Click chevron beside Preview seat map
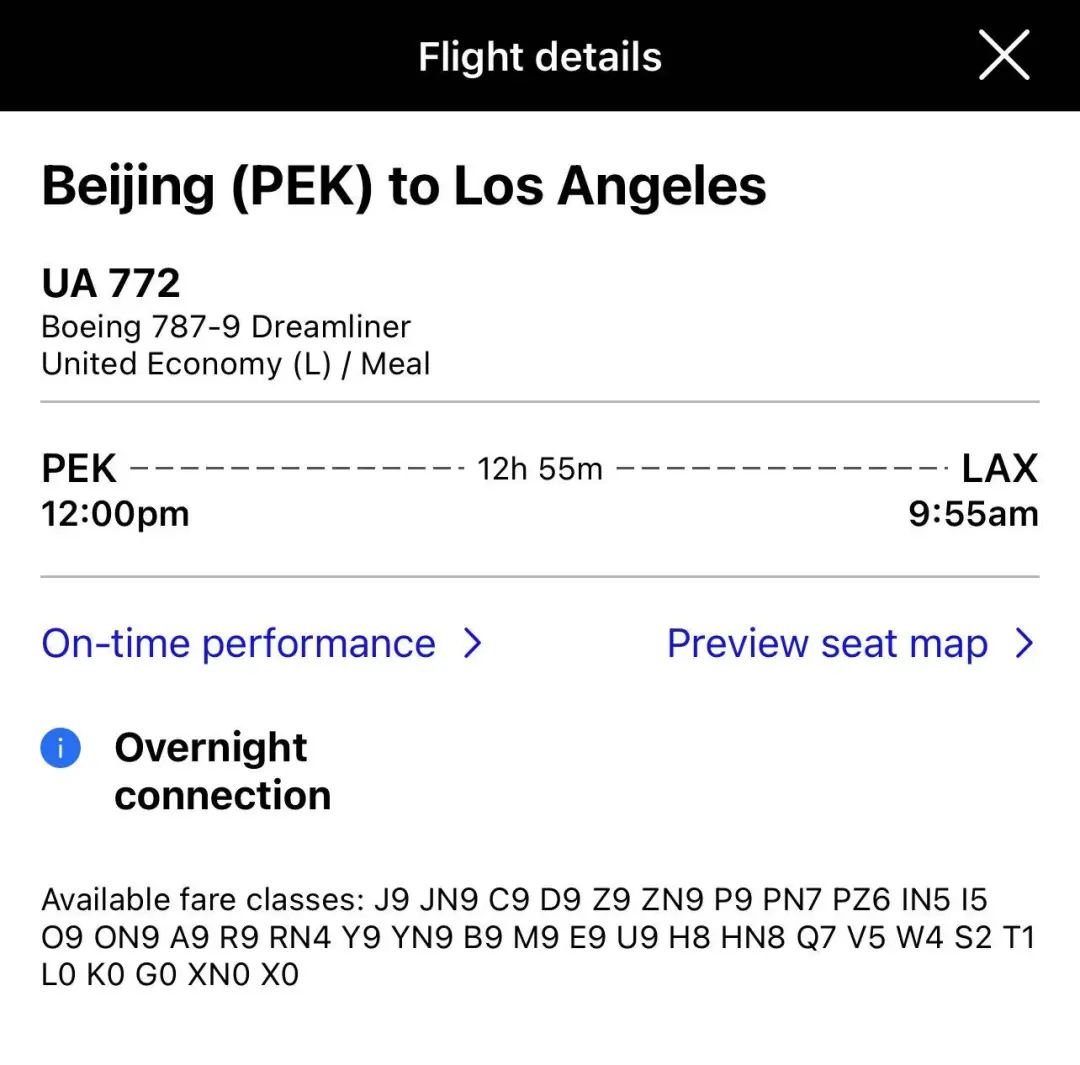 pyautogui.click(x=1024, y=643)
